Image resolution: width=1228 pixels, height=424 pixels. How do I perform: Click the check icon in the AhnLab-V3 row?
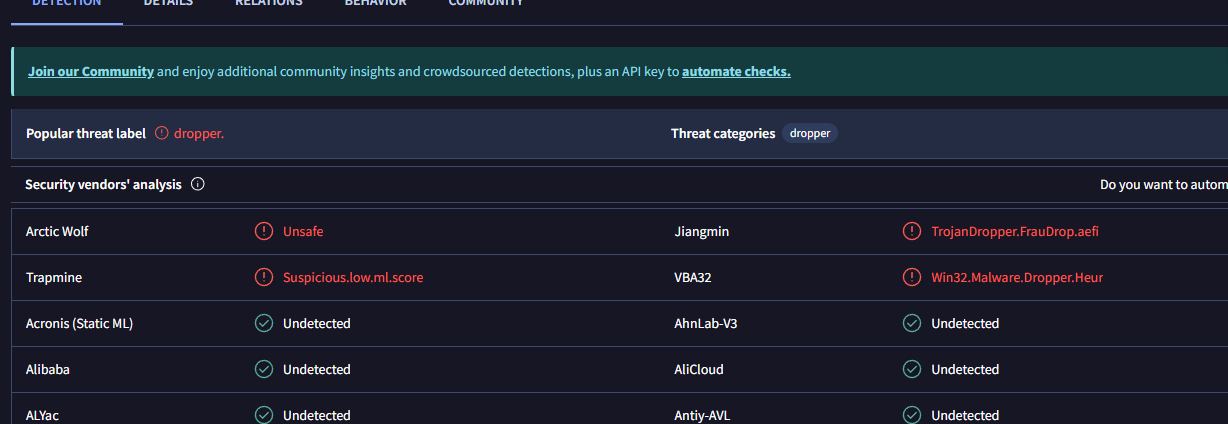pos(912,323)
